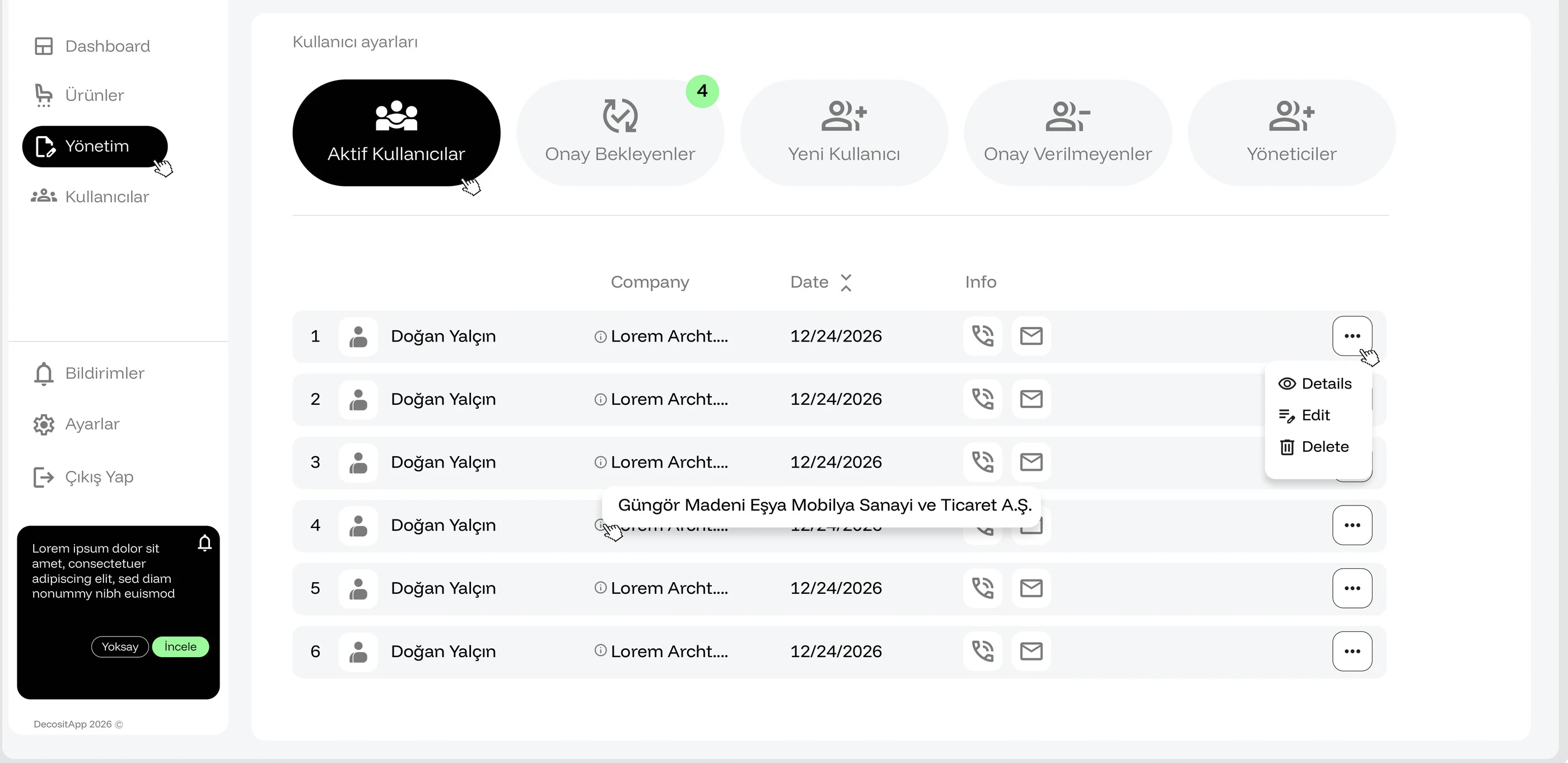Select the Aktif Kullanıcılar tab

pos(396,133)
